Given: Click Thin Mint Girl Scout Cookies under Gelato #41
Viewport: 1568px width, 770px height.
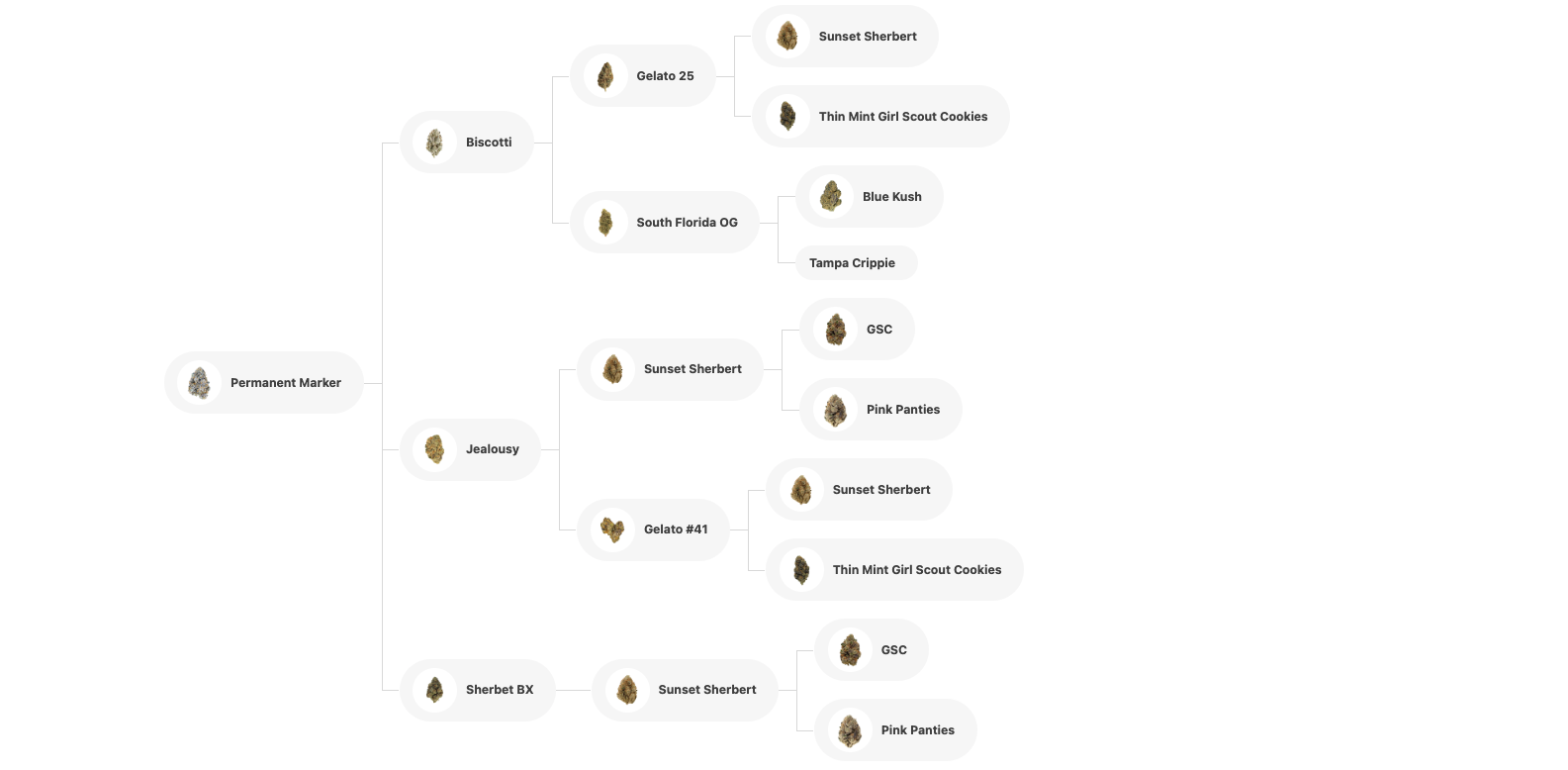Looking at the screenshot, I should pyautogui.click(x=894, y=569).
